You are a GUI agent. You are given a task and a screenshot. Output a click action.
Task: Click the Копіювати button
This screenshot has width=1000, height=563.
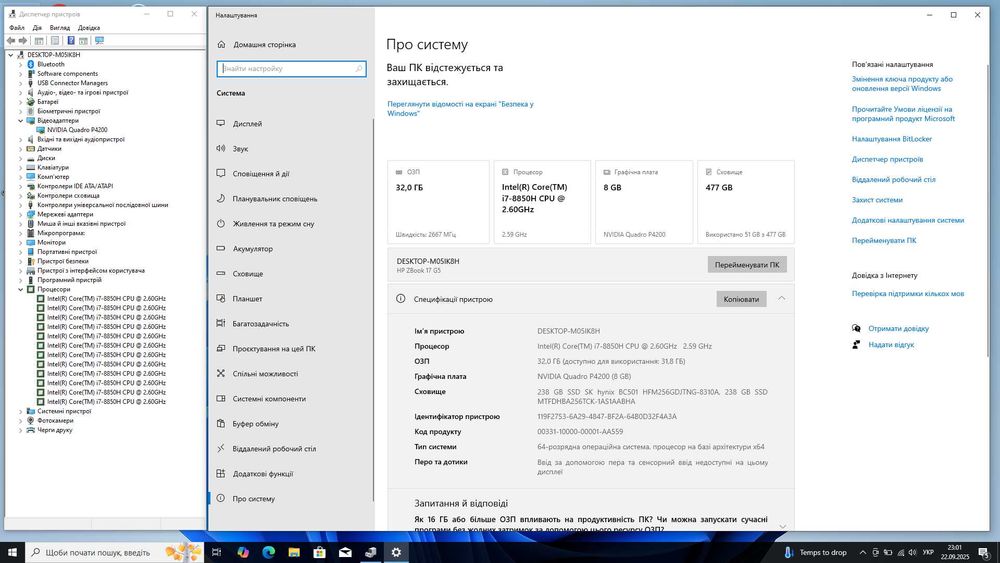click(x=741, y=299)
